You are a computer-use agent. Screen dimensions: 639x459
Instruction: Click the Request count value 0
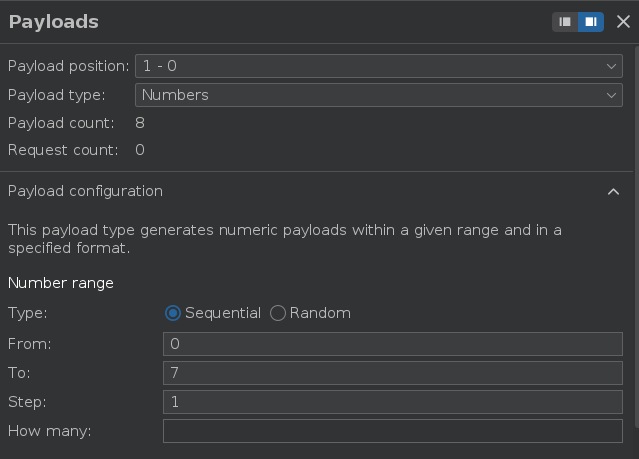[x=140, y=150]
